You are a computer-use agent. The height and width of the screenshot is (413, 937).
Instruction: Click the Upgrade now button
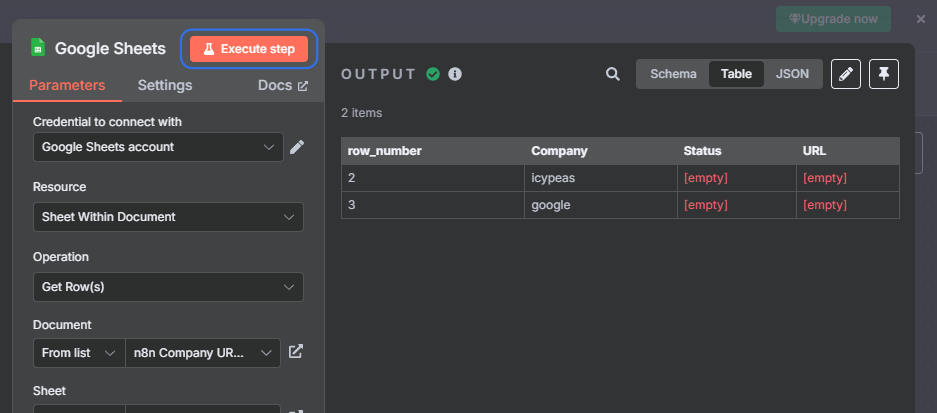click(834, 19)
